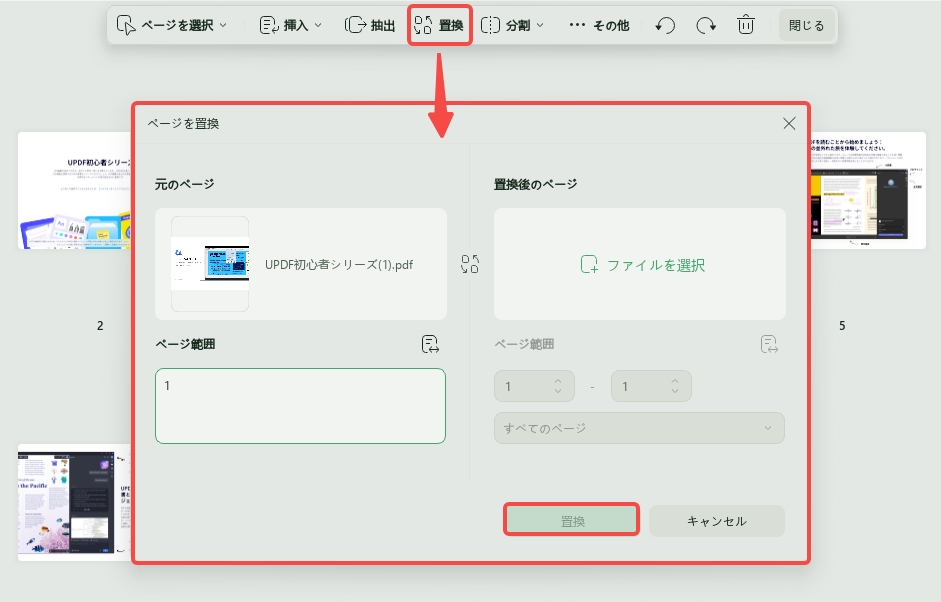Click the start page number field
941x602 pixels.
(534, 387)
